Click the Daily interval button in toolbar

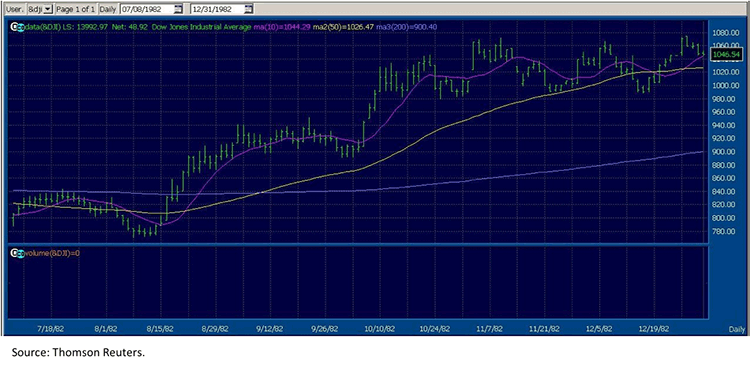coord(108,9)
